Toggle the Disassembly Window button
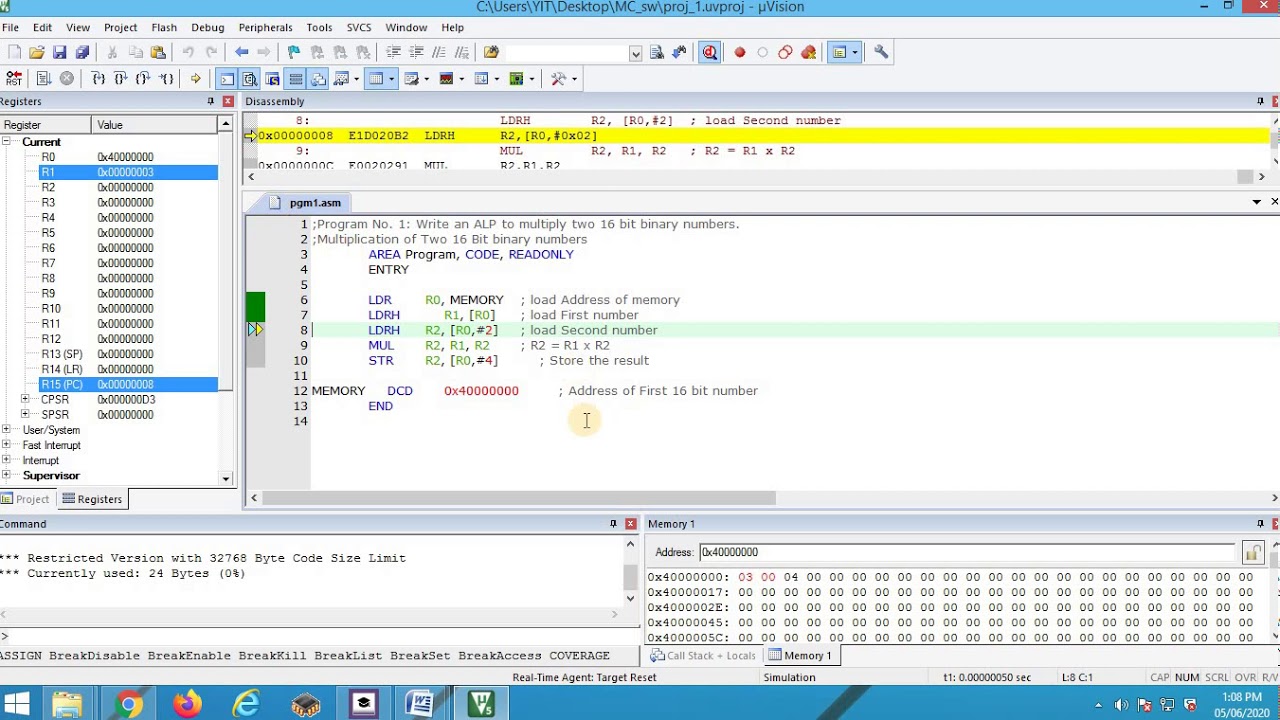 [x=250, y=78]
